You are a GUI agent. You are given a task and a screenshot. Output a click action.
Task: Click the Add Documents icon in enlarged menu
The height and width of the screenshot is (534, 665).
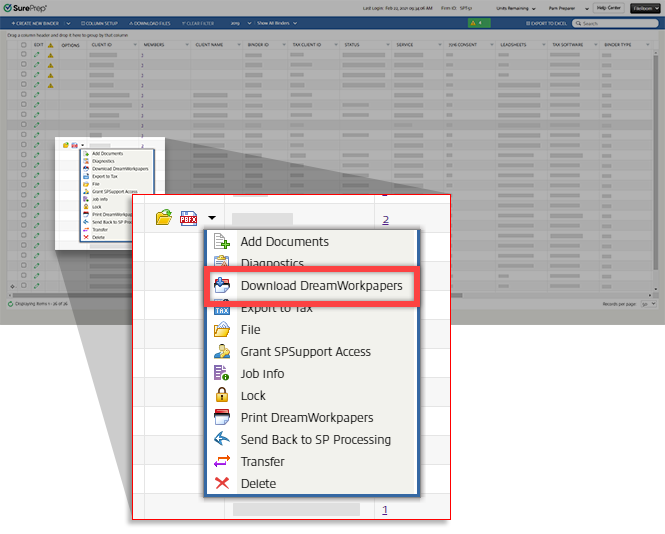pyautogui.click(x=222, y=242)
